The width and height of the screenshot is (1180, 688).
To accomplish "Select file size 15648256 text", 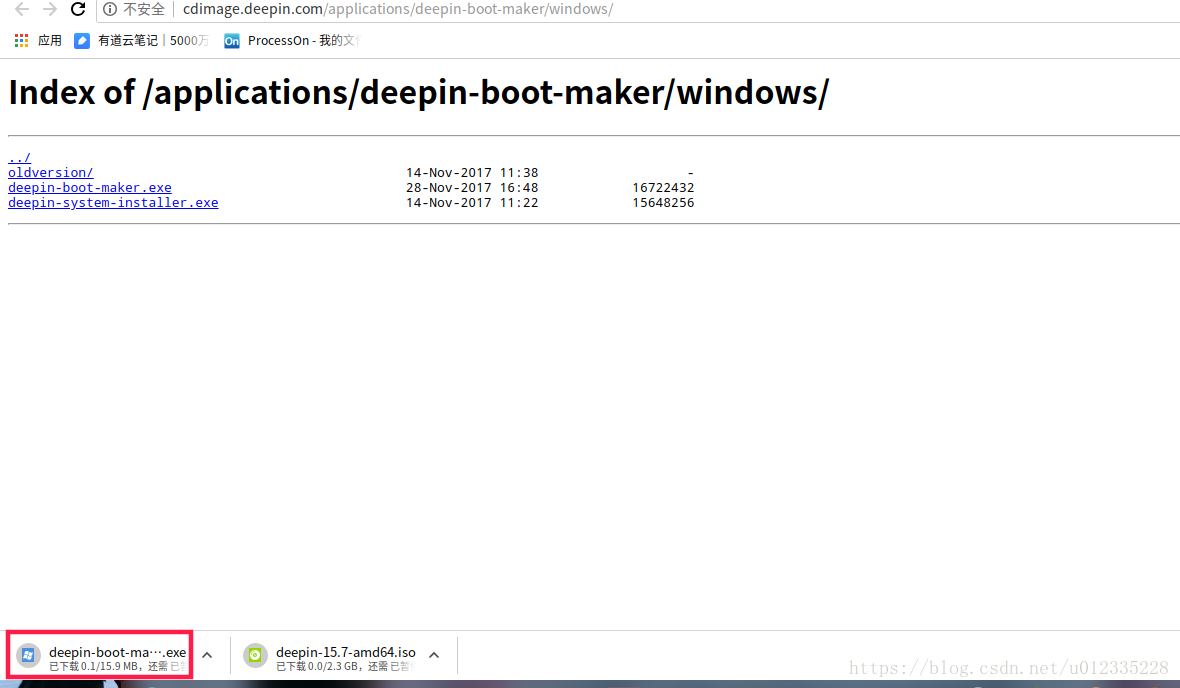I will pyautogui.click(x=663, y=202).
